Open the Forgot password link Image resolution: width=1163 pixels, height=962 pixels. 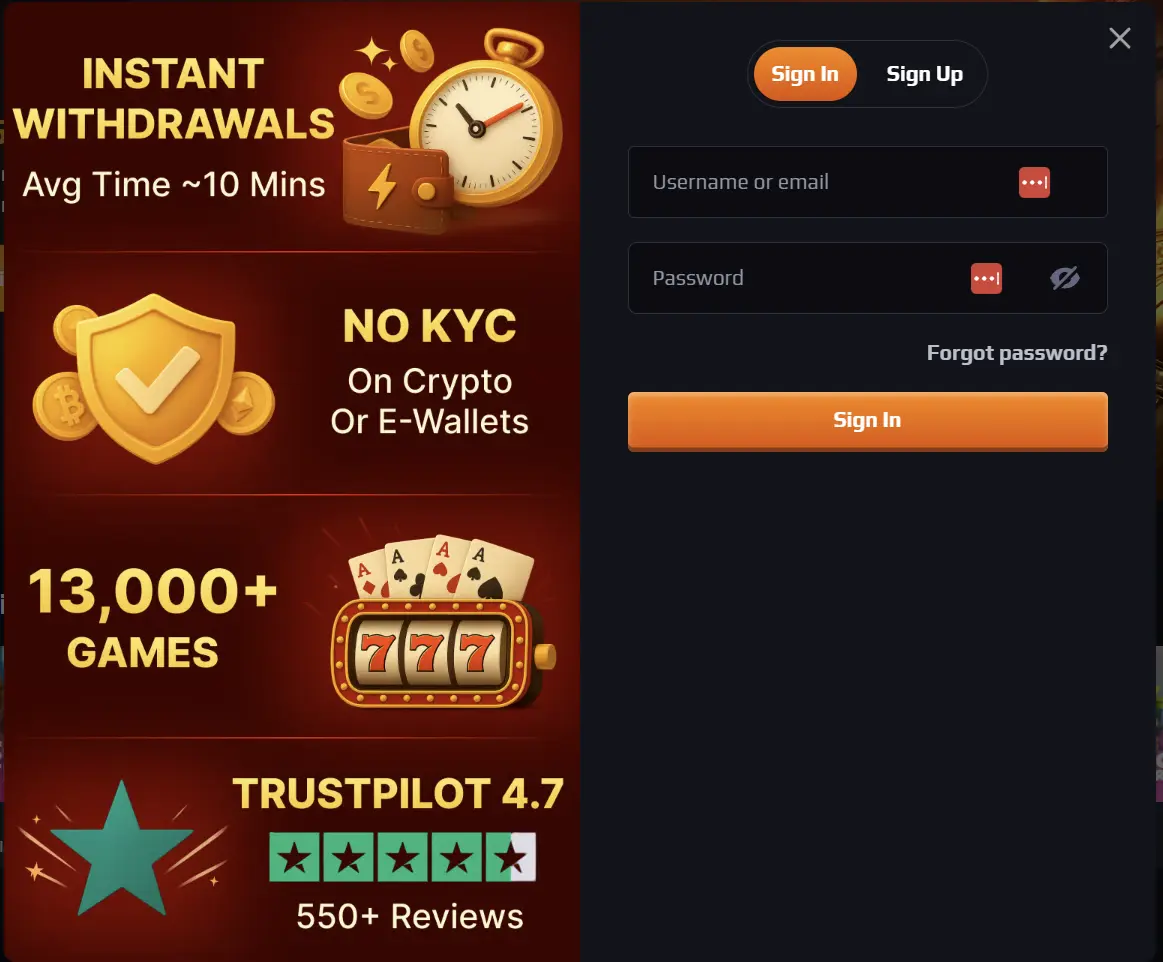(1017, 353)
